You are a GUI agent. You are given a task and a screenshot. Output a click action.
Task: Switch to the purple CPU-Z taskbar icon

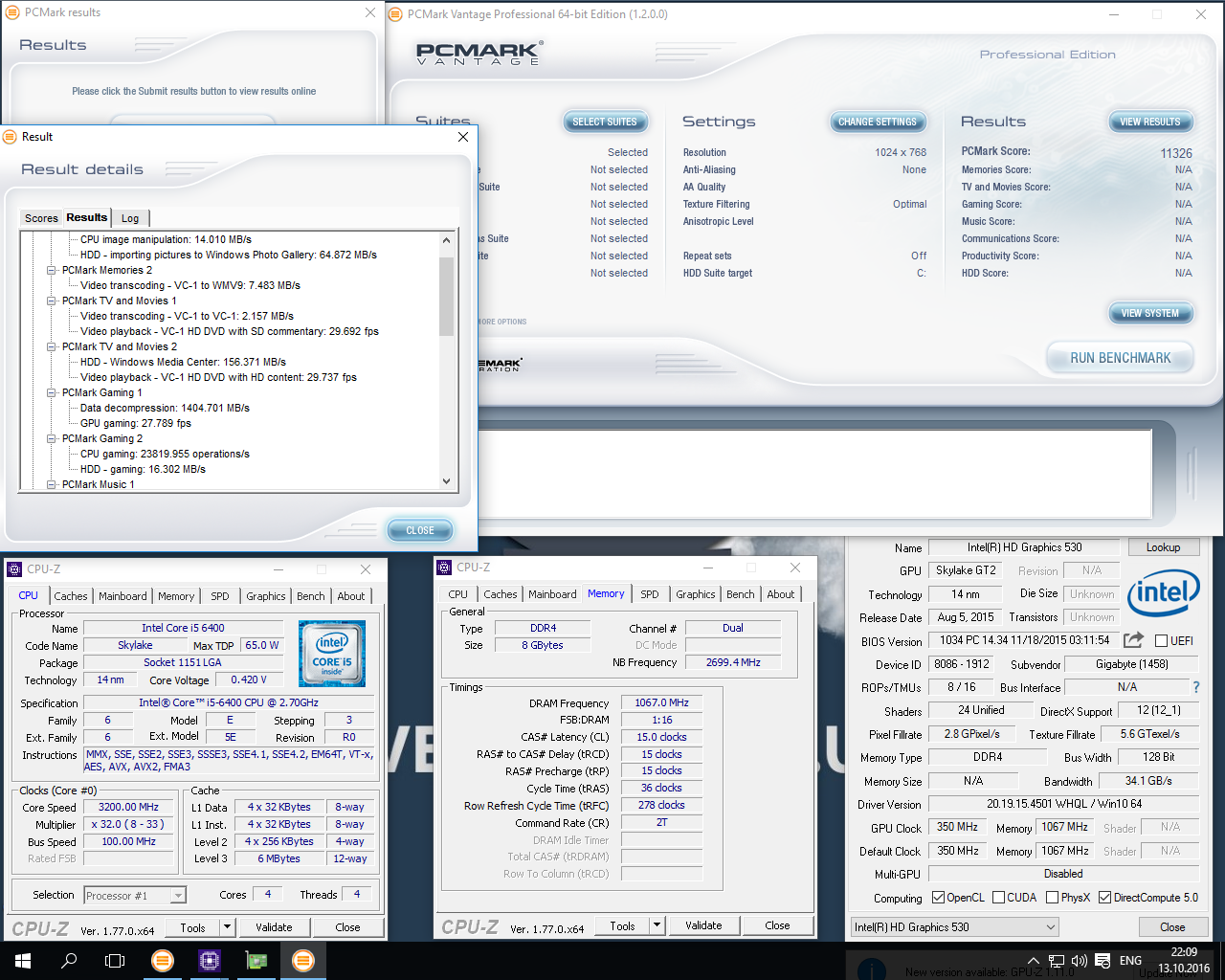point(210,961)
